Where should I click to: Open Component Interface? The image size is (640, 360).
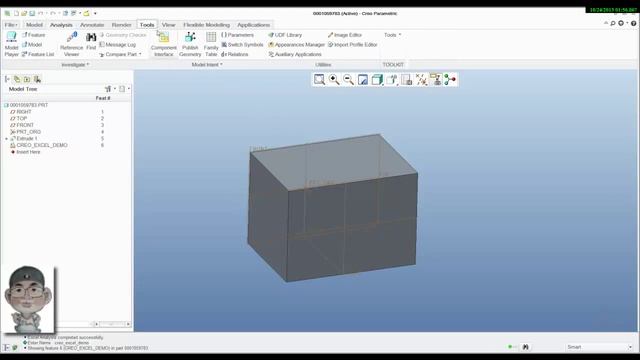point(163,44)
